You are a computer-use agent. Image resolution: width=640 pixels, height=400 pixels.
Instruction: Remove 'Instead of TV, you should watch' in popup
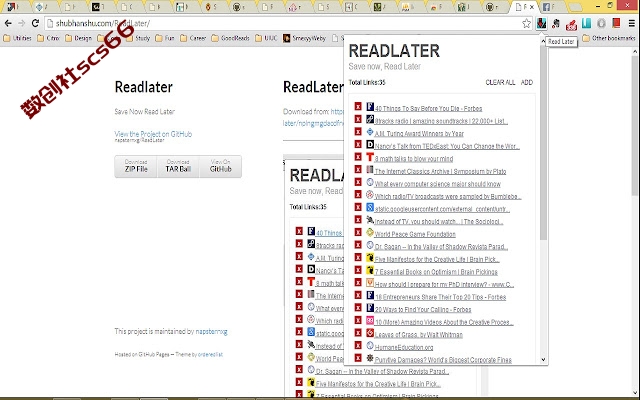tap(358, 220)
